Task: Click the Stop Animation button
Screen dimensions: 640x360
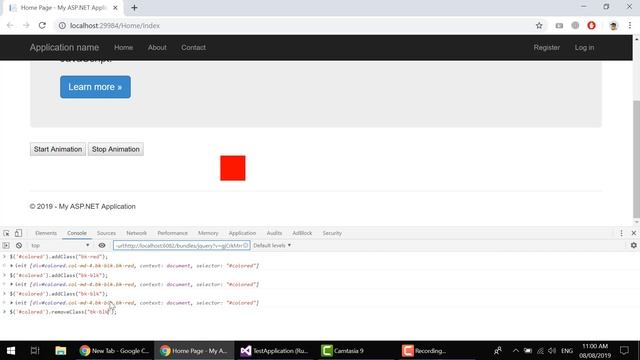Action: click(116, 149)
